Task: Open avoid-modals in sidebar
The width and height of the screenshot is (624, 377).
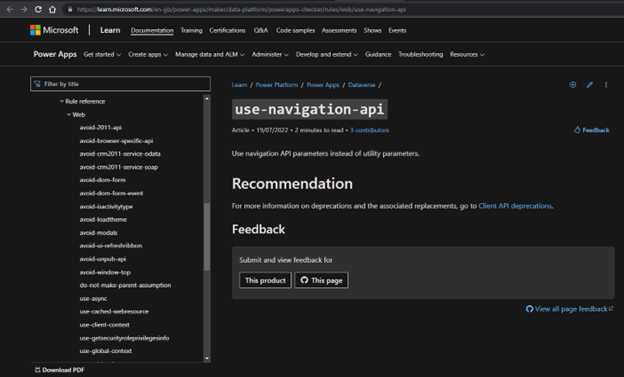Action: point(98,233)
